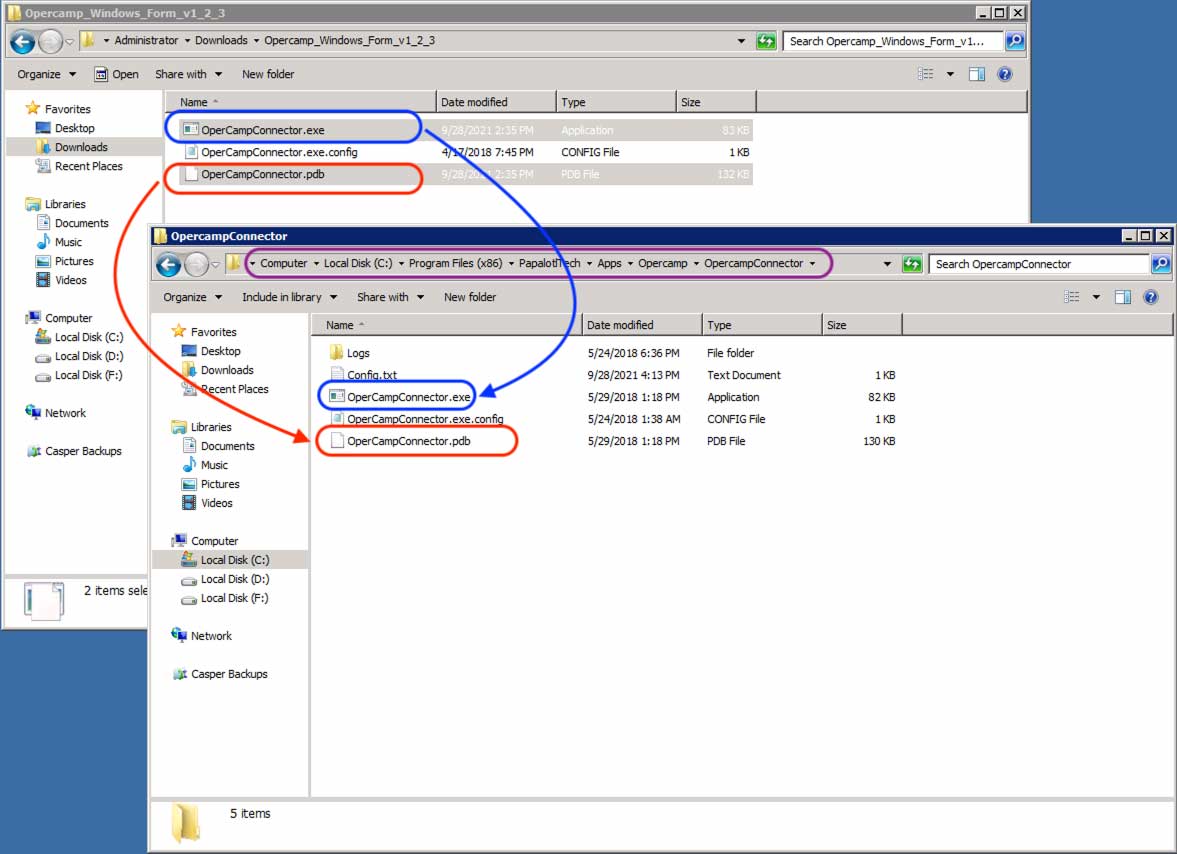Select OperCampConnector.exe.config in the front window
The width and height of the screenshot is (1177, 854).
tap(424, 419)
